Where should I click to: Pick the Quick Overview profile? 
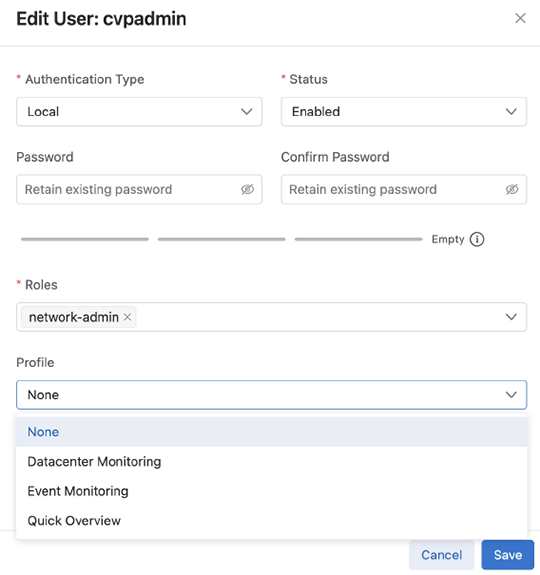tap(271, 521)
